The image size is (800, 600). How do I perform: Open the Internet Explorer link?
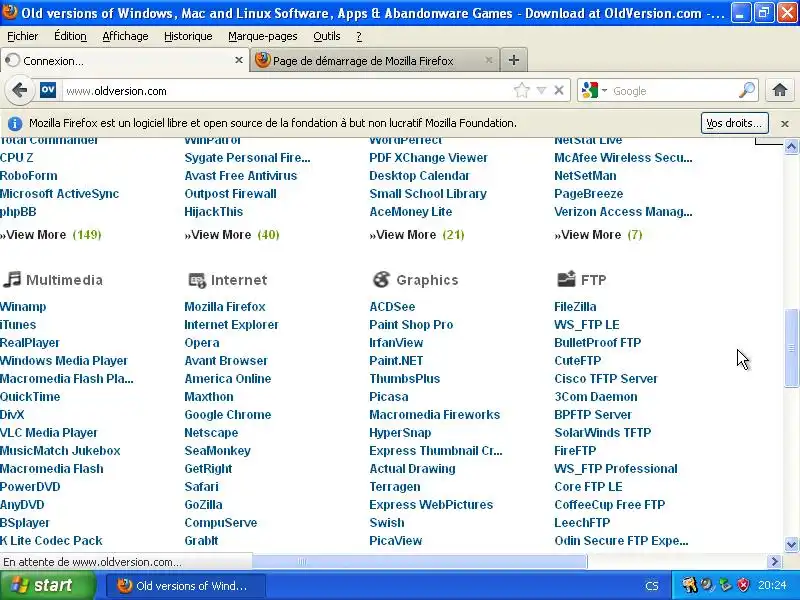[x=231, y=324]
